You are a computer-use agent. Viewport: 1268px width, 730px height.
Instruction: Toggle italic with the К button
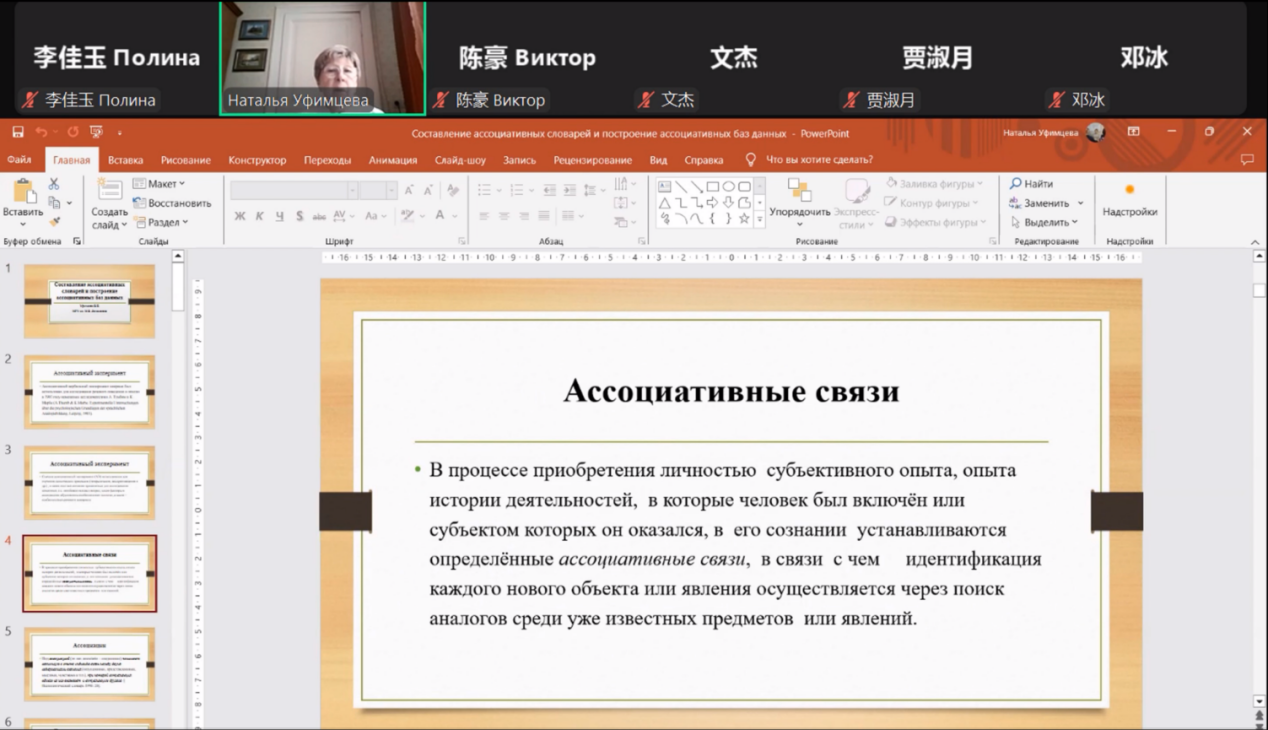point(258,215)
